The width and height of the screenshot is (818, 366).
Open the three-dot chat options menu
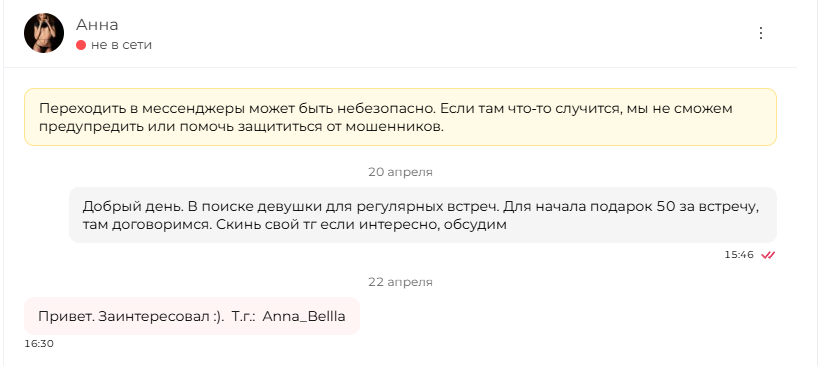(761, 33)
